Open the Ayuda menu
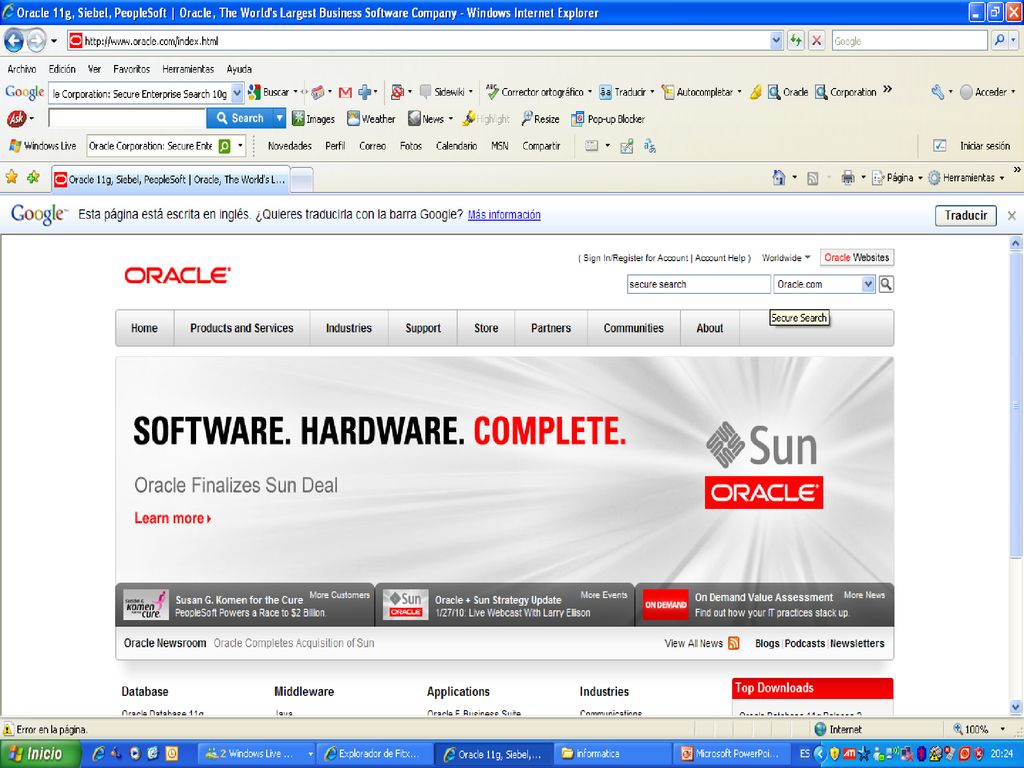Screen dimensions: 1024x768 (239, 69)
